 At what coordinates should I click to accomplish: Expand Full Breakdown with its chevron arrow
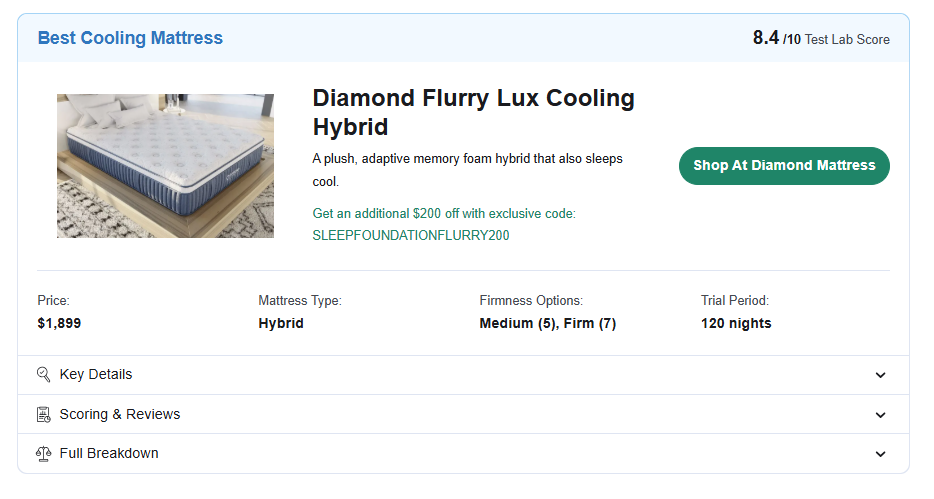[880, 453]
